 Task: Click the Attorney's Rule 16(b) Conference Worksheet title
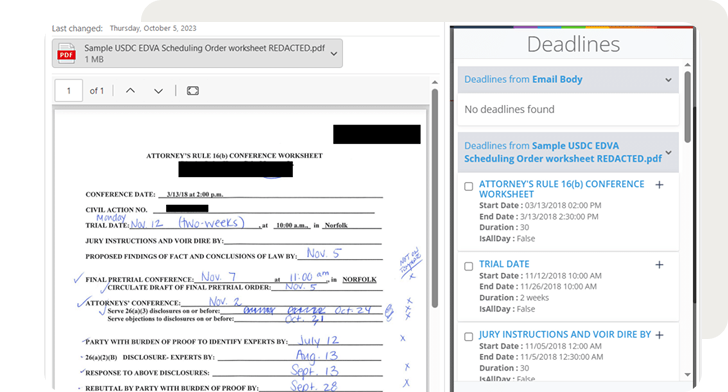pos(562,189)
